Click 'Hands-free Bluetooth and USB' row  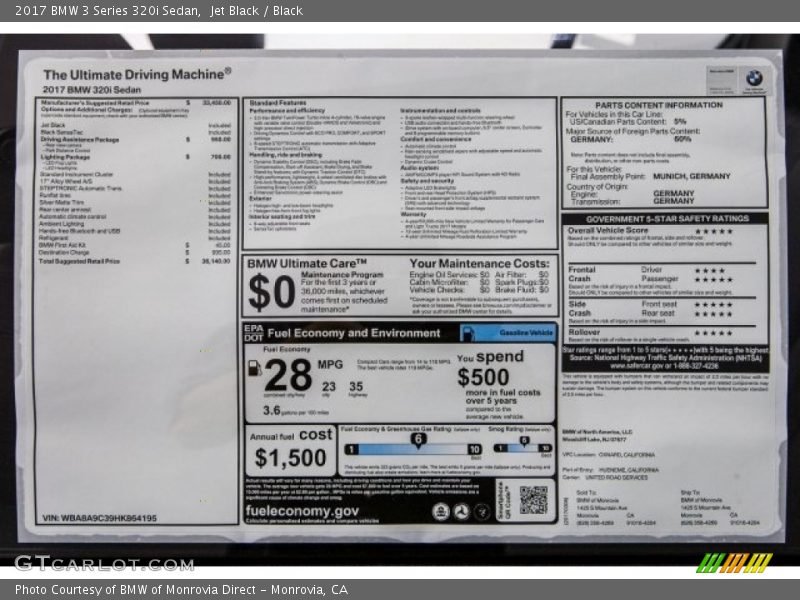point(135,231)
